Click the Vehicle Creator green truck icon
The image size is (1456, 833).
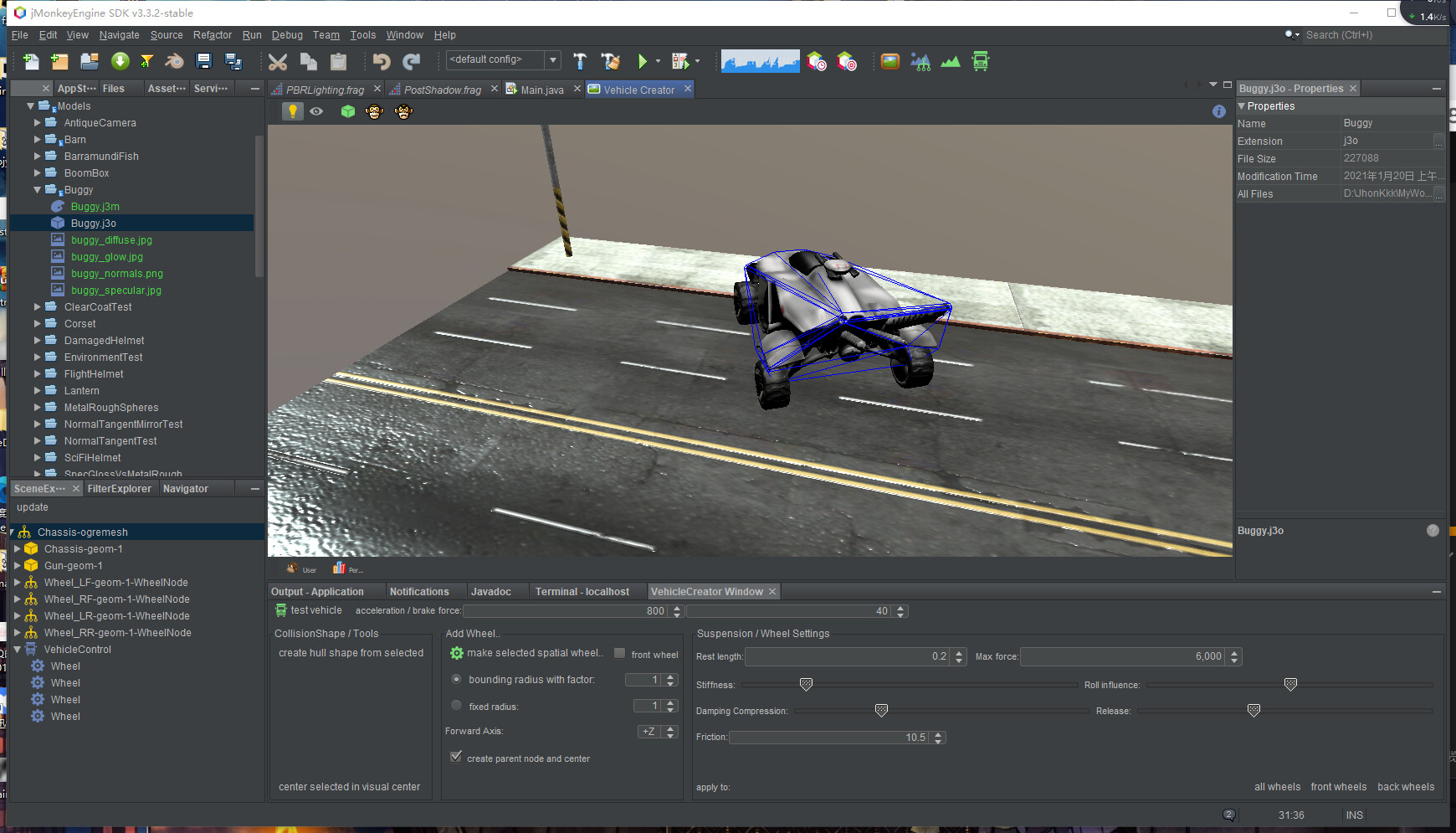pos(981,61)
